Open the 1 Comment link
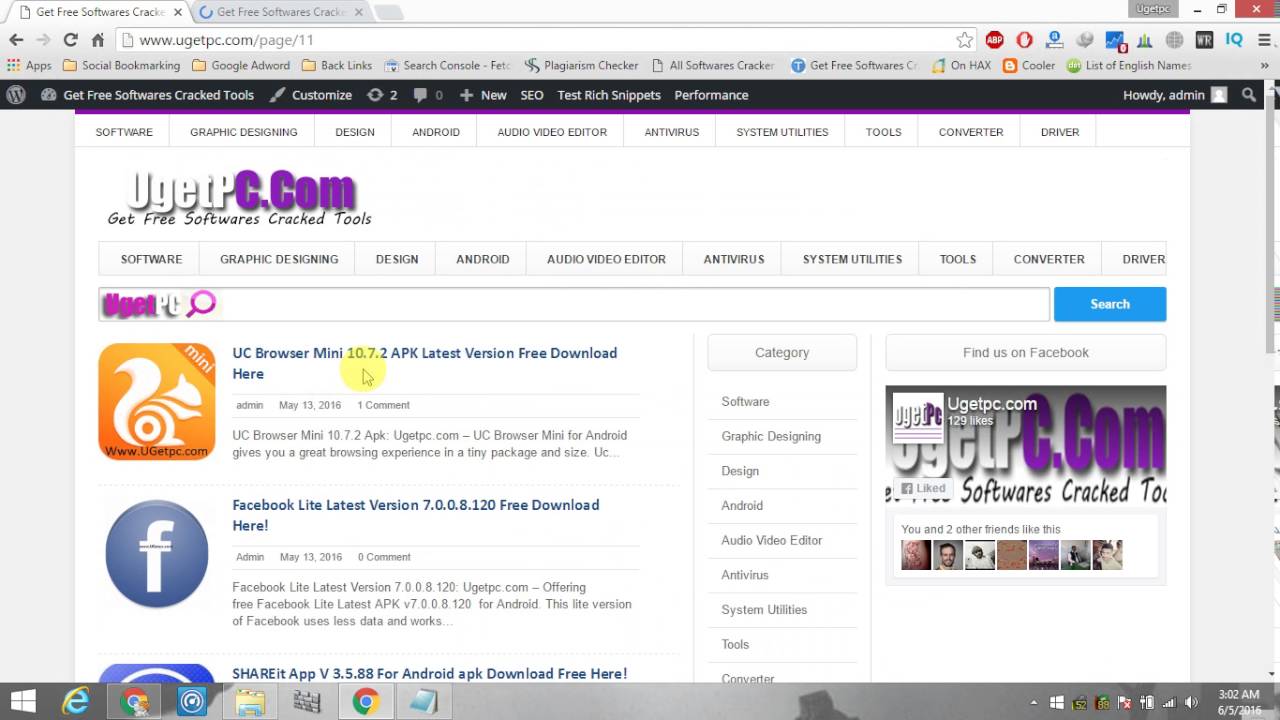The width and height of the screenshot is (1280, 720). pos(383,405)
